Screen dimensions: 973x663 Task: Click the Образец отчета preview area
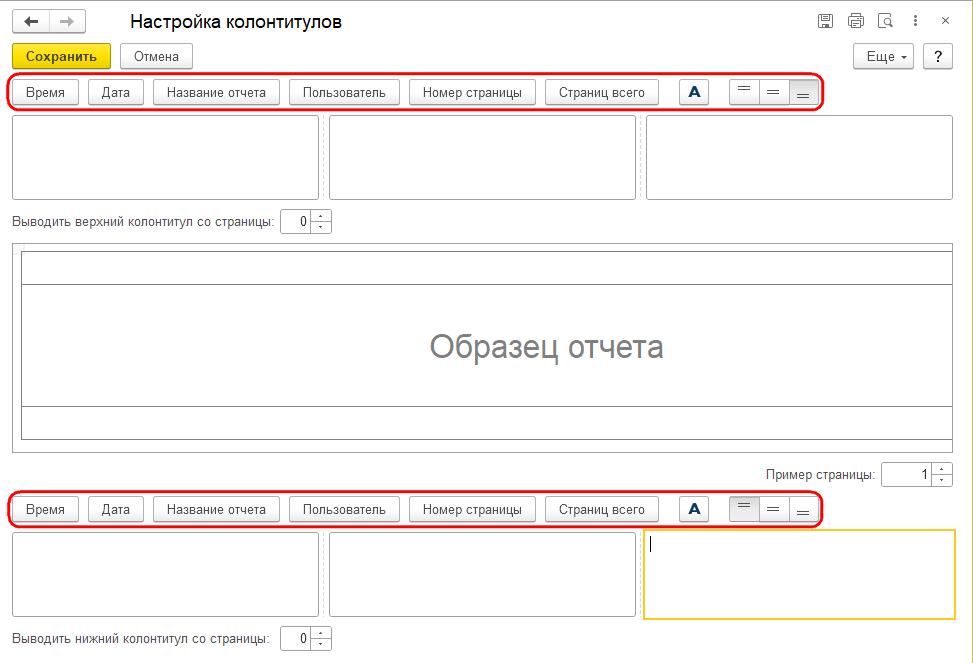click(x=483, y=348)
